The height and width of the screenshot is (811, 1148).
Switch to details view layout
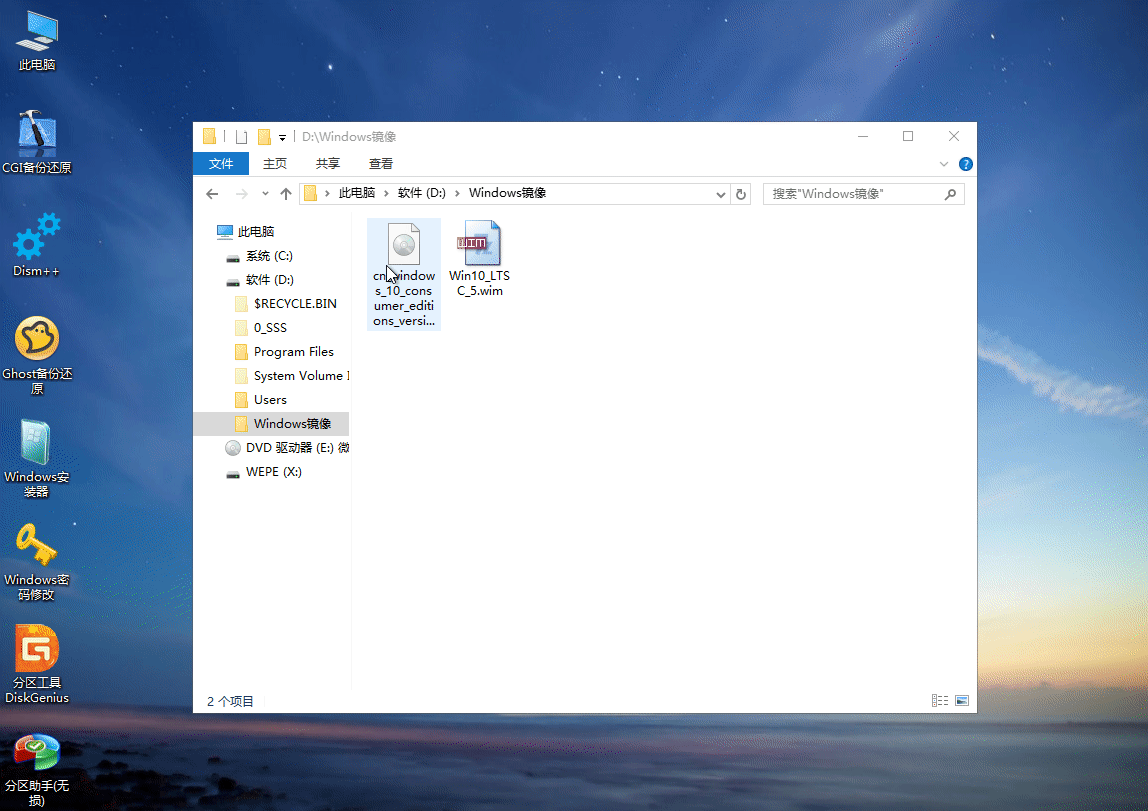pos(940,700)
